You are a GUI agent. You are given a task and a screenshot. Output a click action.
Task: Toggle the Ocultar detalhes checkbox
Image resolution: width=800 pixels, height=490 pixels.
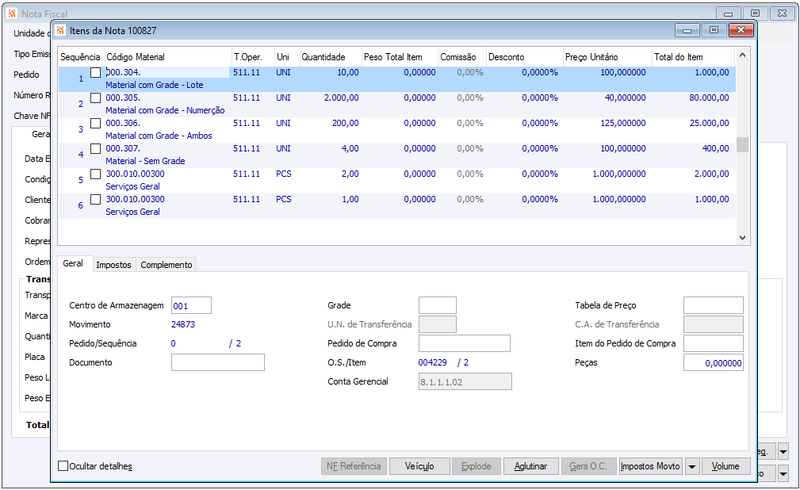tap(63, 466)
